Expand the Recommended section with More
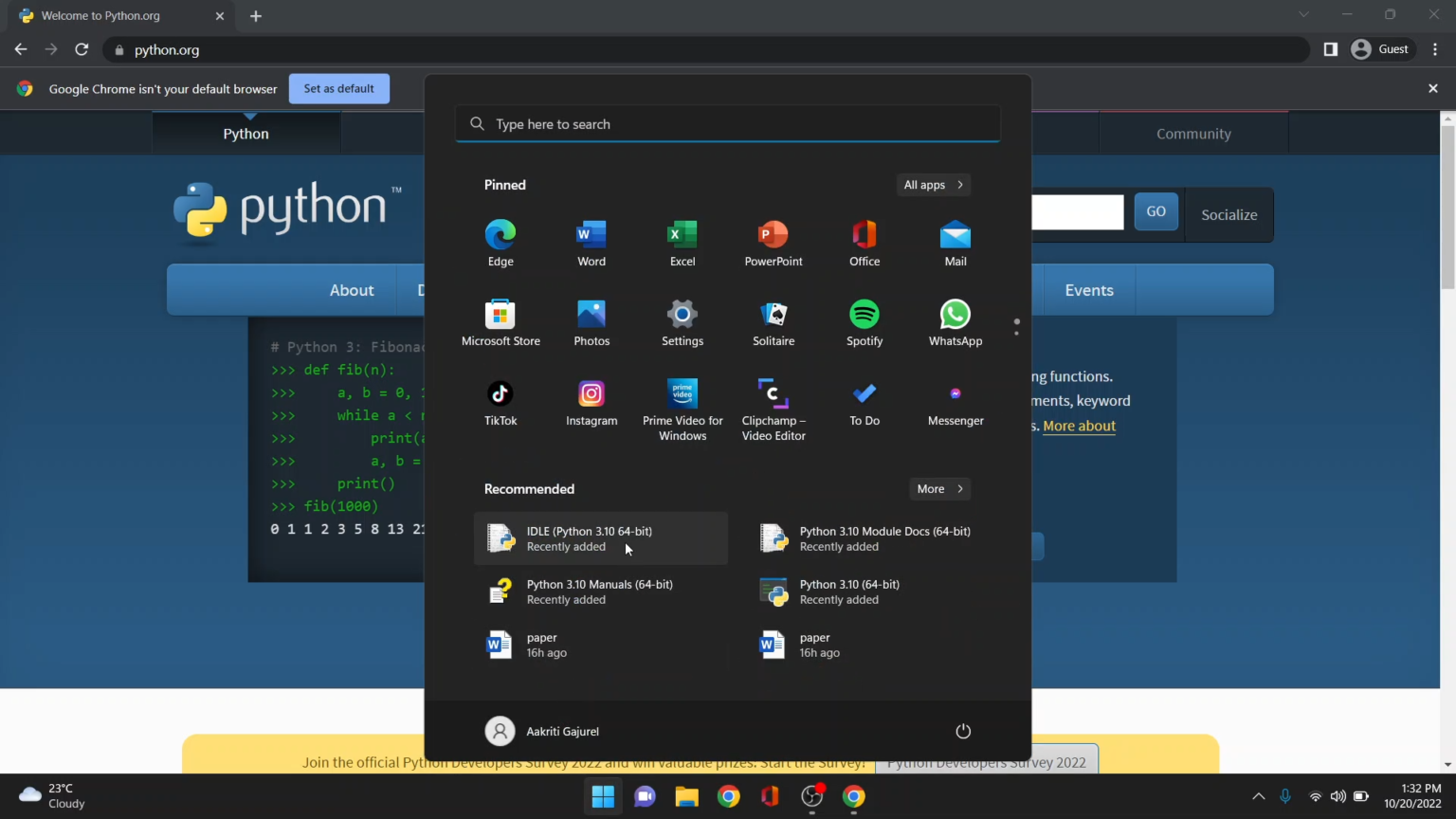The width and height of the screenshot is (1456, 819). point(938,488)
